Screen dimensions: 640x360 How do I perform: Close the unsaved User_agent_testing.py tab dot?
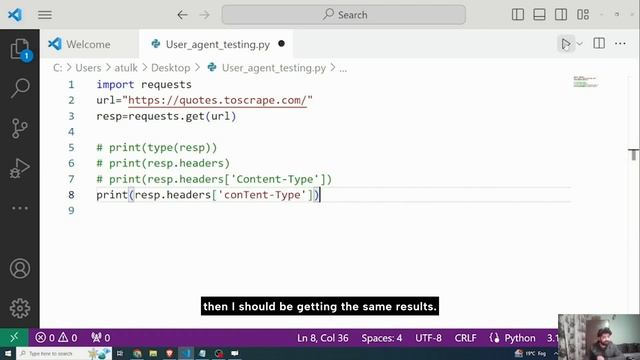281,44
